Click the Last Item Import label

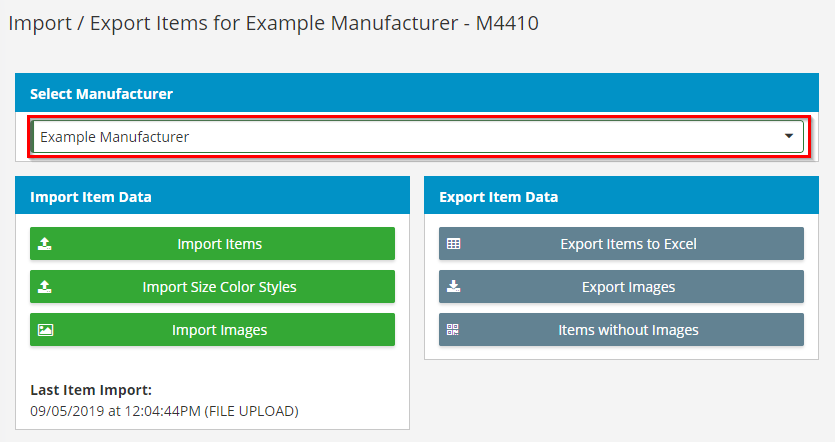(91, 390)
